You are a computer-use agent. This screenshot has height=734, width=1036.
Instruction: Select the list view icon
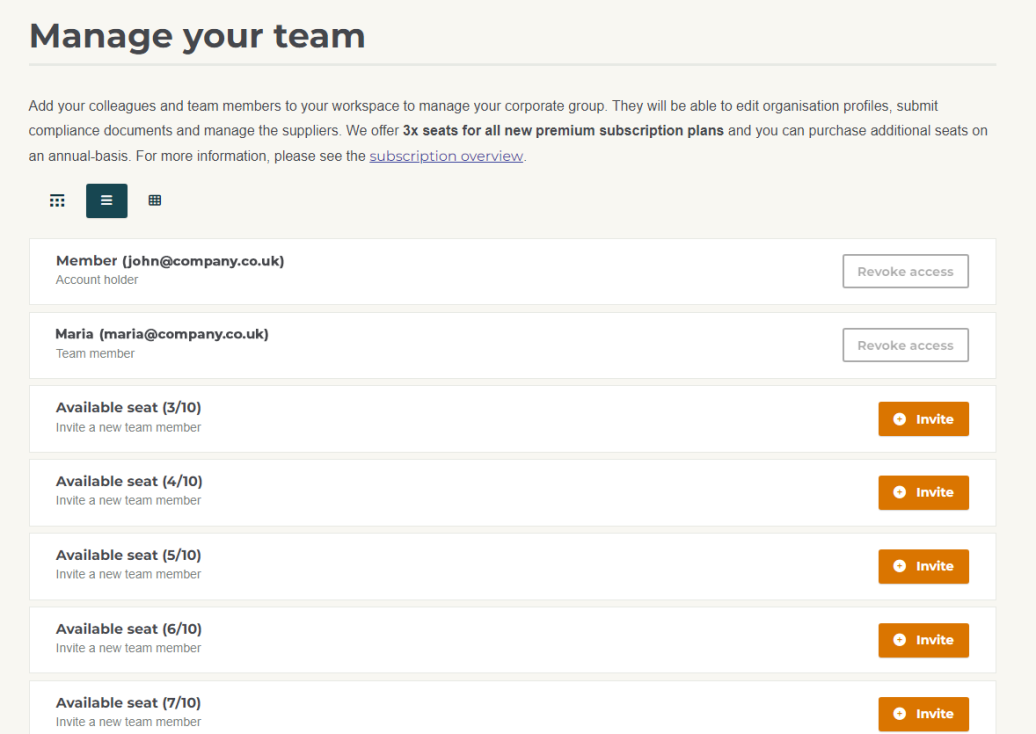(106, 201)
